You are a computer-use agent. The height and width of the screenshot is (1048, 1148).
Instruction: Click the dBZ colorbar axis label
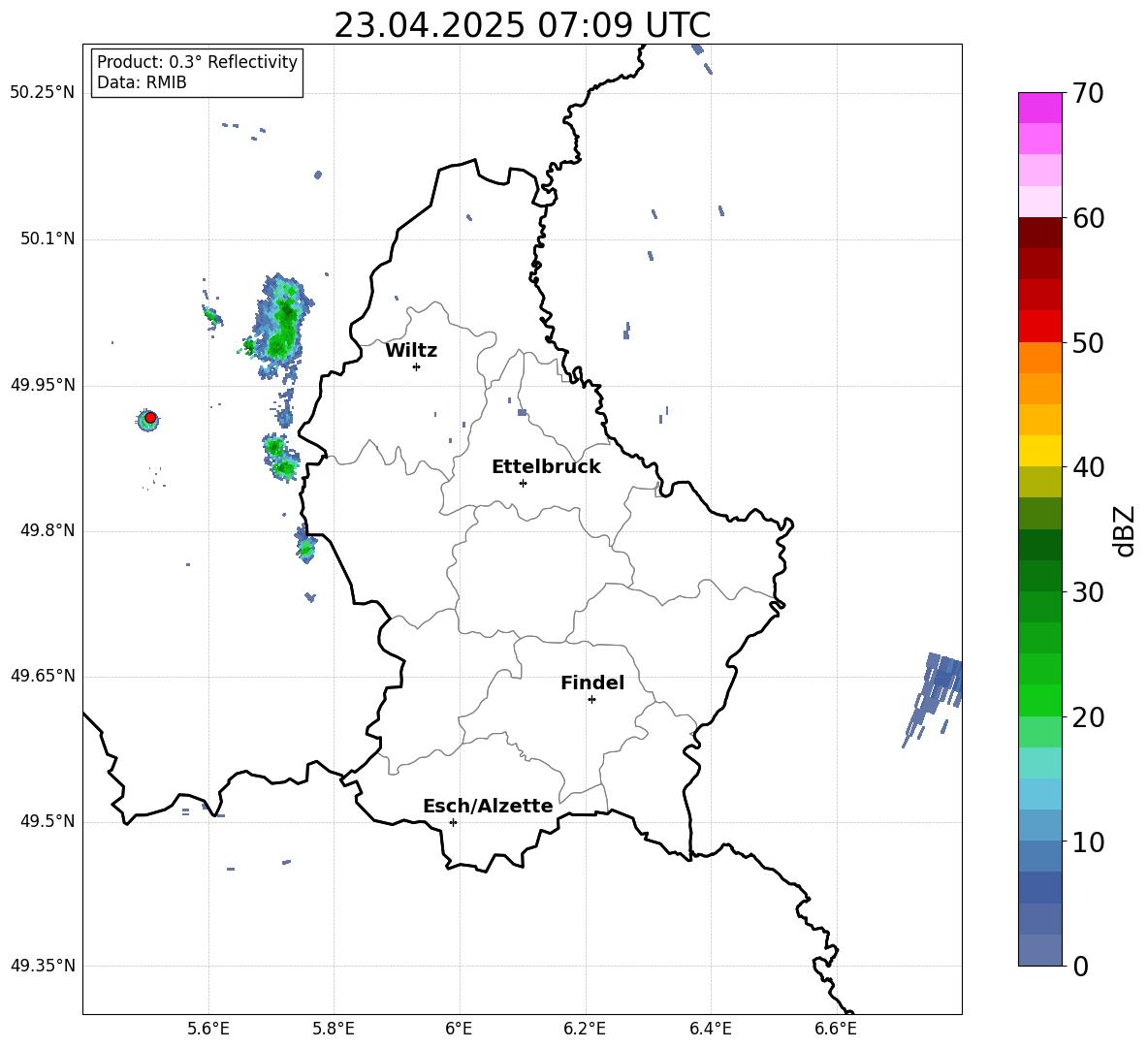pyautogui.click(x=1123, y=530)
